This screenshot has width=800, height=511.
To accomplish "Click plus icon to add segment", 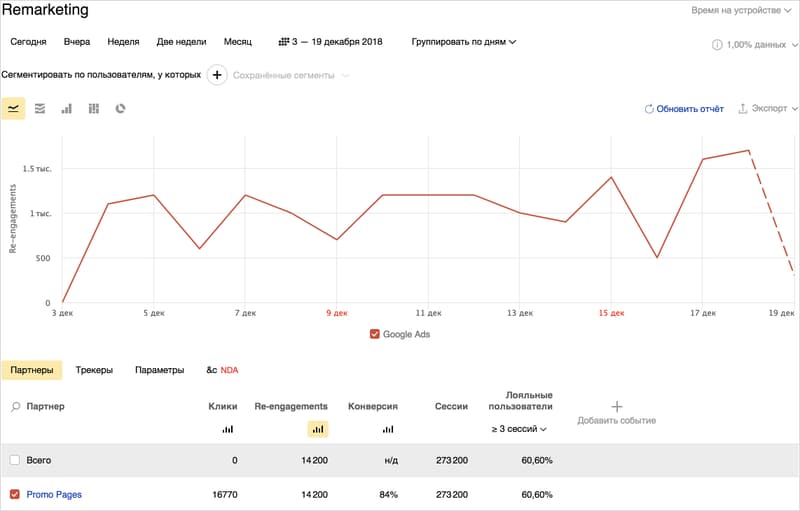I will click(217, 75).
